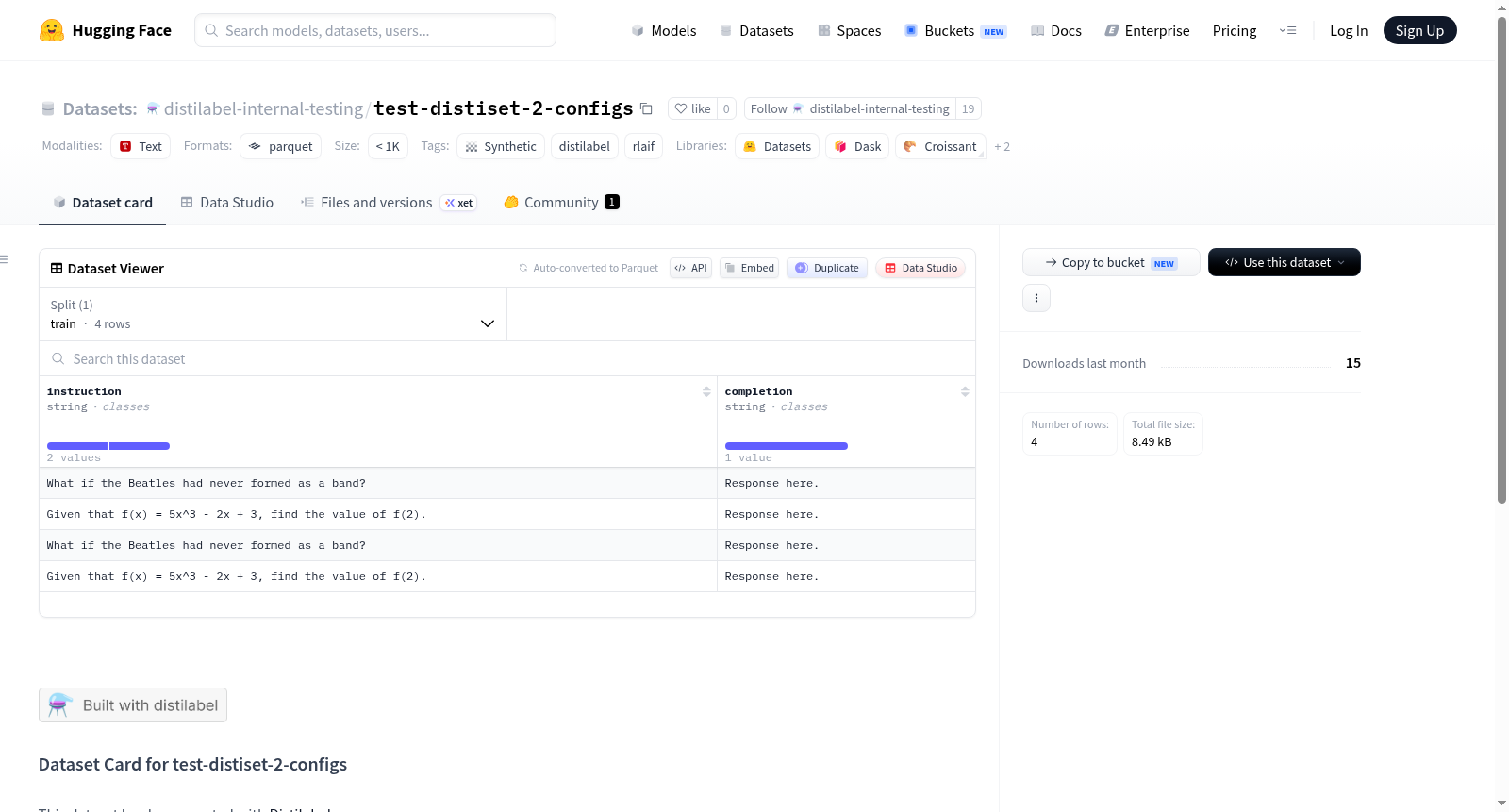Open the Use this dataset dropdown
Viewport: 1509px width, 812px height.
[1284, 262]
